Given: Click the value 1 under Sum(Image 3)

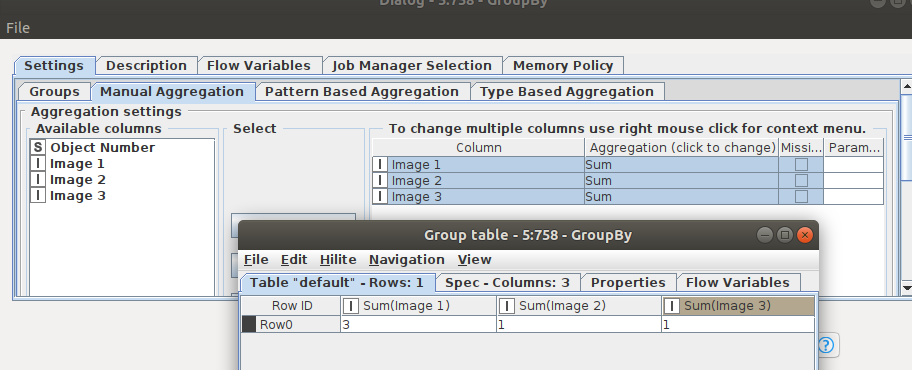Looking at the screenshot, I should pos(738,325).
